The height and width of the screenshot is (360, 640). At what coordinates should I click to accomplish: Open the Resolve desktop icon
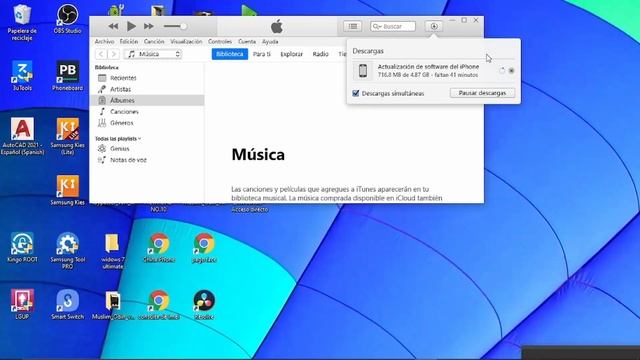(204, 304)
